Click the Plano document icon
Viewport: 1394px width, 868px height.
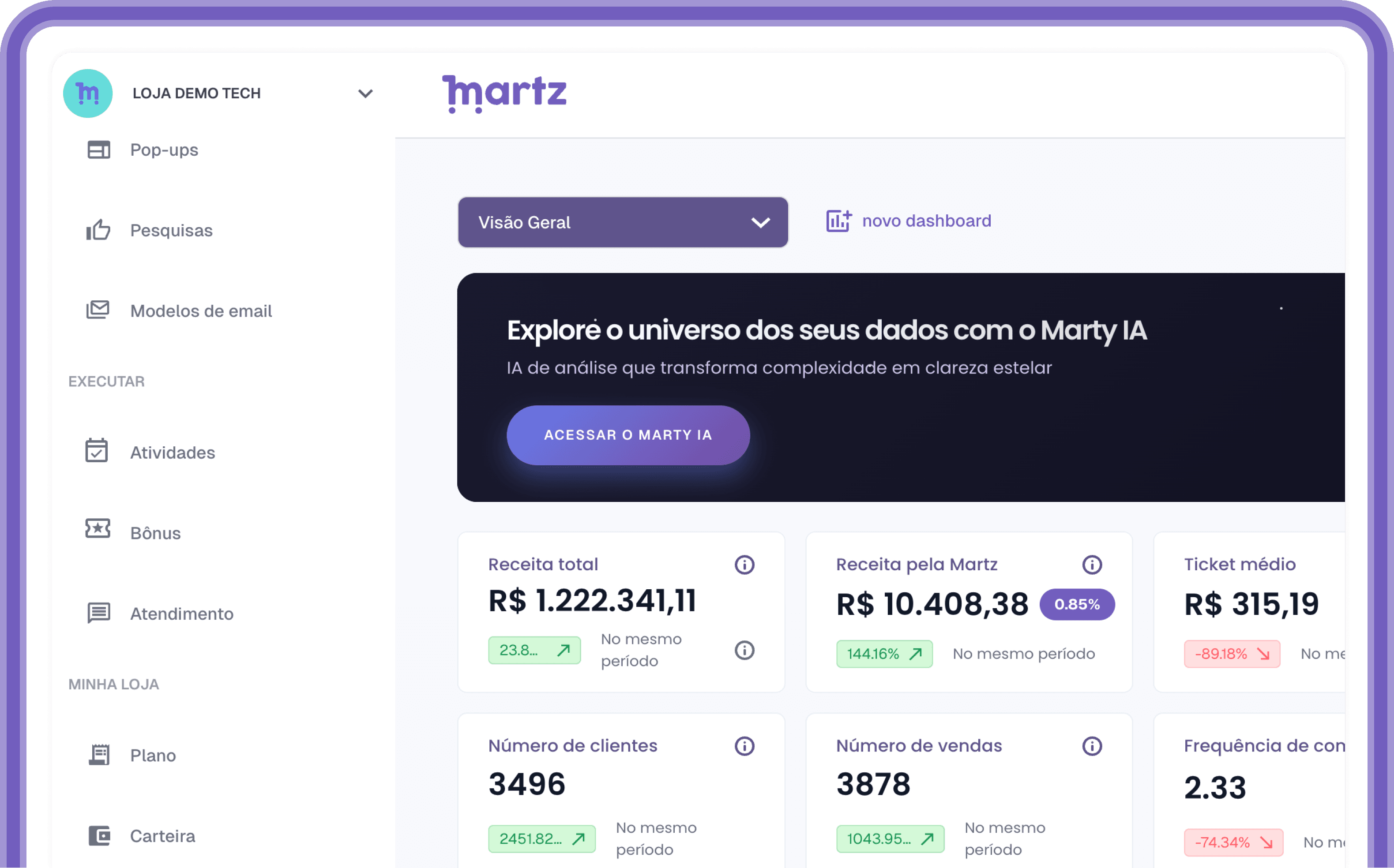[98, 754]
